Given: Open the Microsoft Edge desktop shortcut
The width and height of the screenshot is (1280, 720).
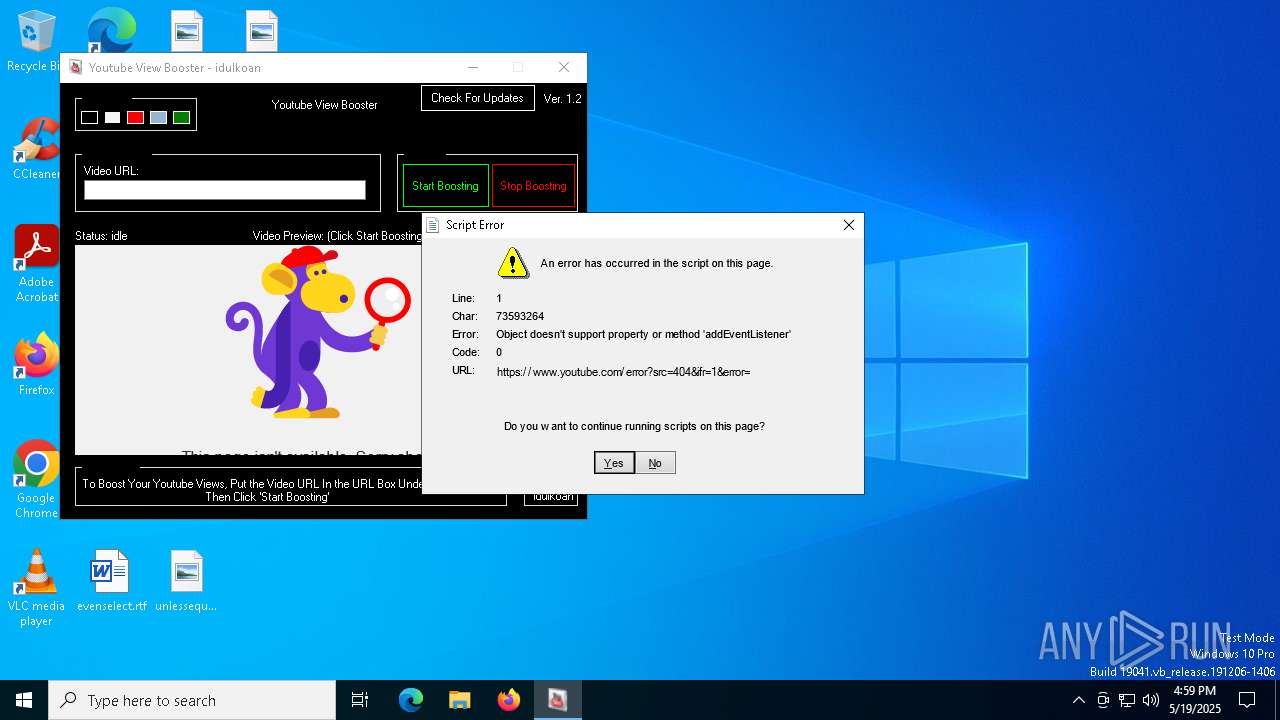Looking at the screenshot, I should pos(111,30).
